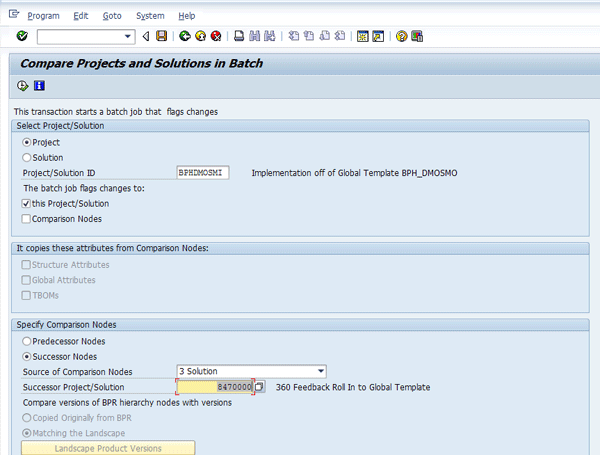Click the red Cancel icon
The width and height of the screenshot is (600, 455).
pyautogui.click(x=216, y=36)
